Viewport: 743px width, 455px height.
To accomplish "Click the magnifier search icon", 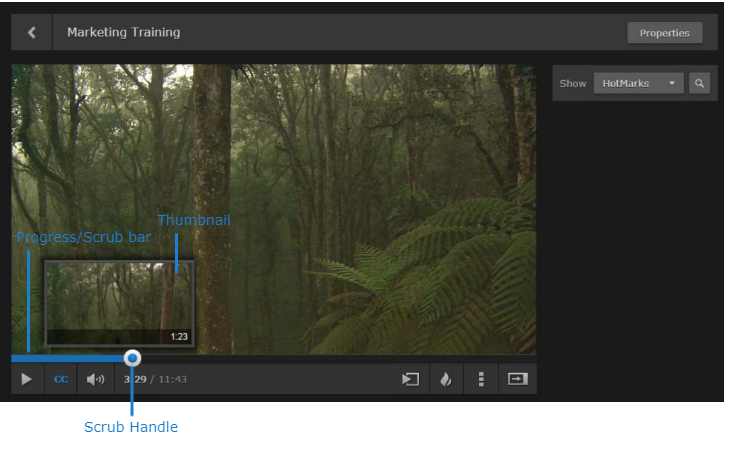I will (699, 84).
